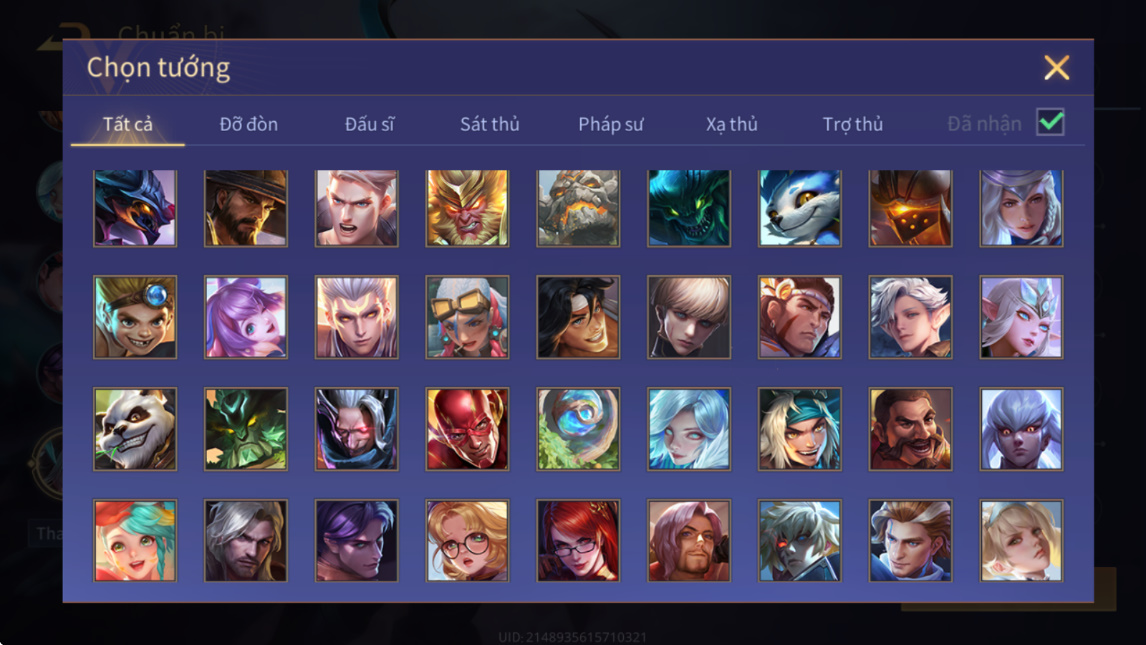This screenshot has height=645, width=1146.
Task: Select the Monkey King hero portrait
Action: [x=467, y=208]
